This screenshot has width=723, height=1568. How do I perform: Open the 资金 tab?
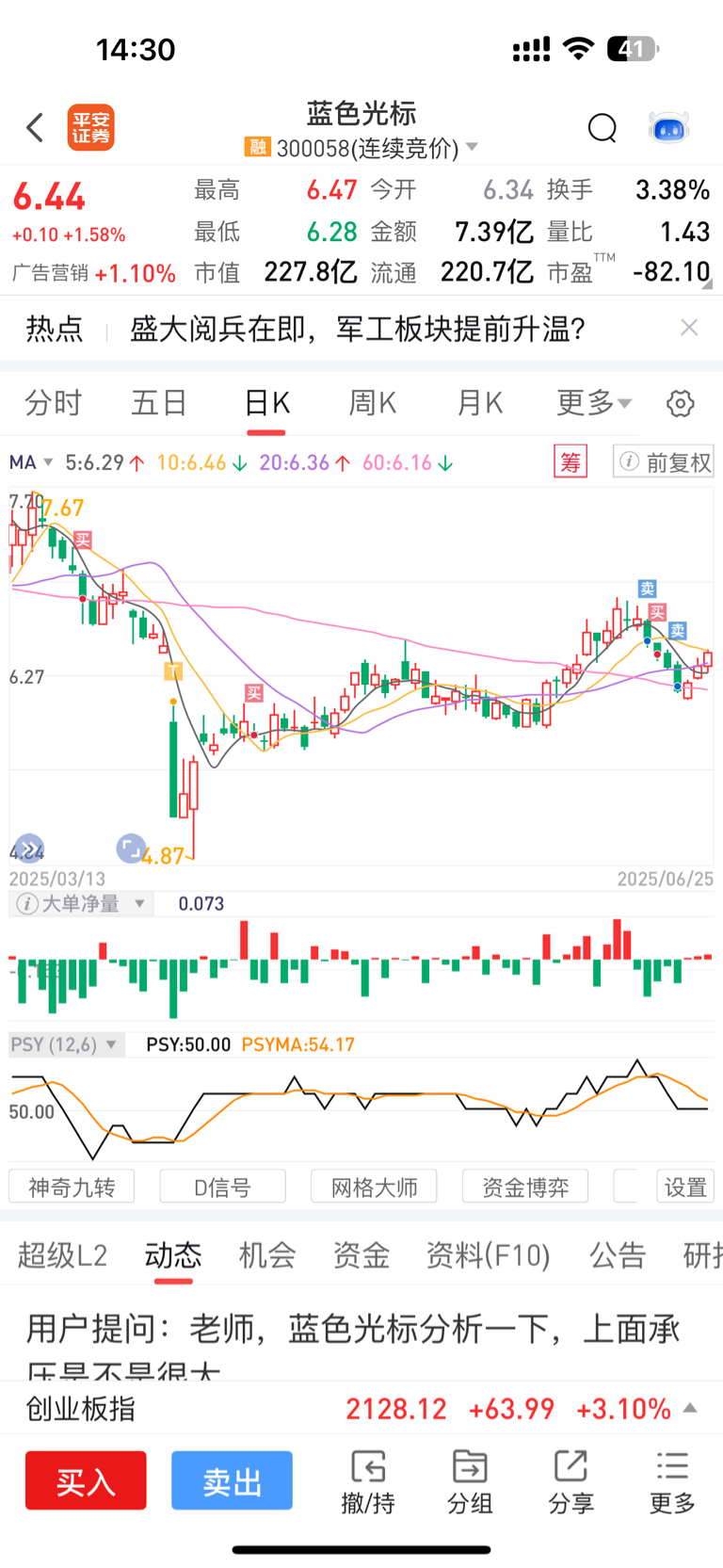(361, 1255)
